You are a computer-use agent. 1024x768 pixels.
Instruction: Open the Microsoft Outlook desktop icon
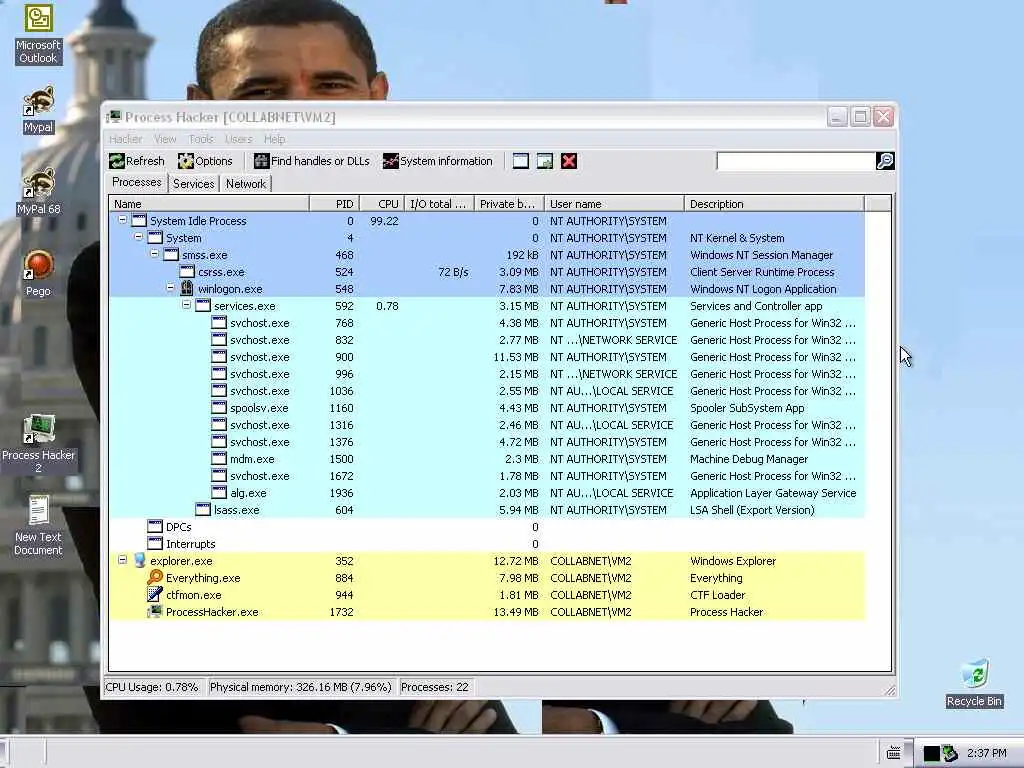38,34
